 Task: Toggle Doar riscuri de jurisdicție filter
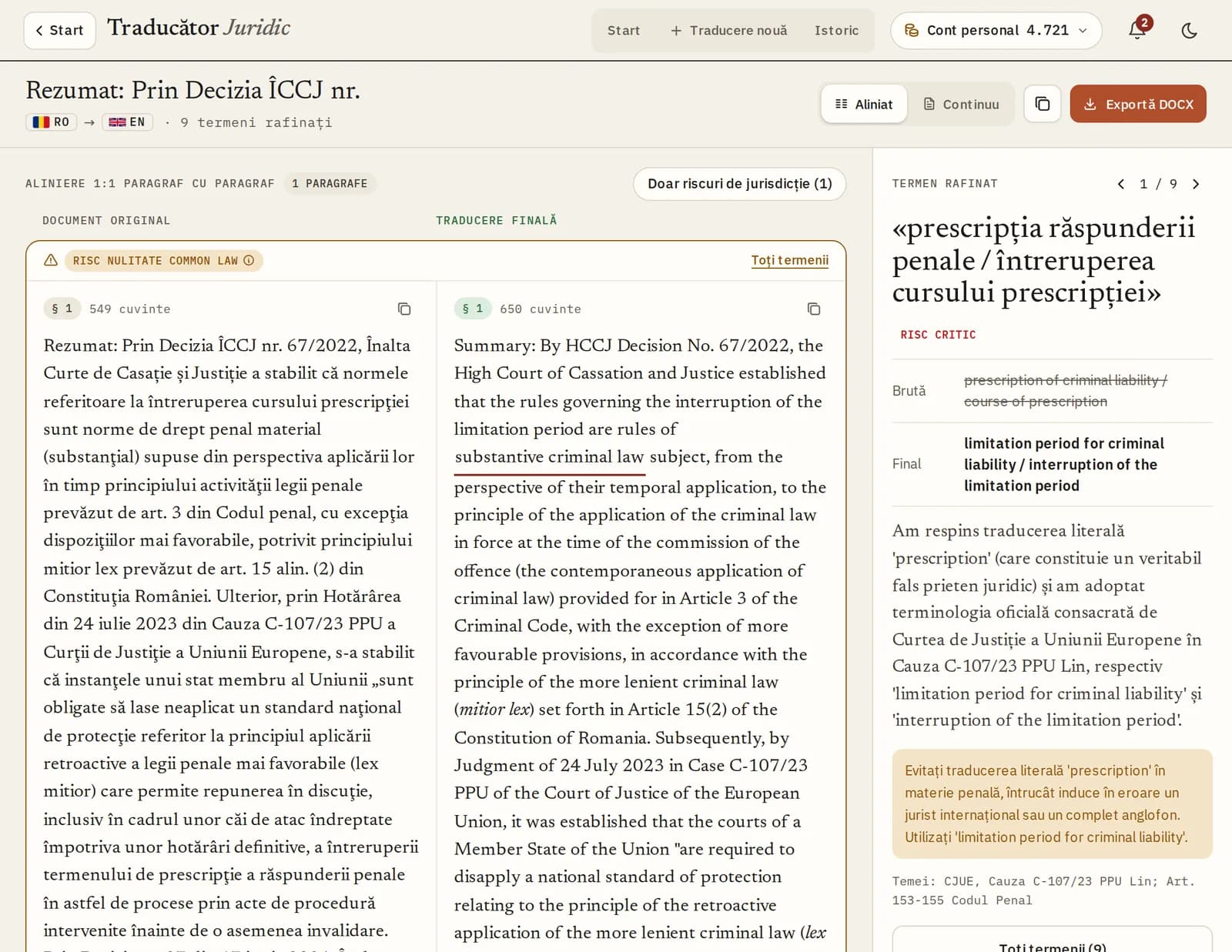[x=739, y=184]
